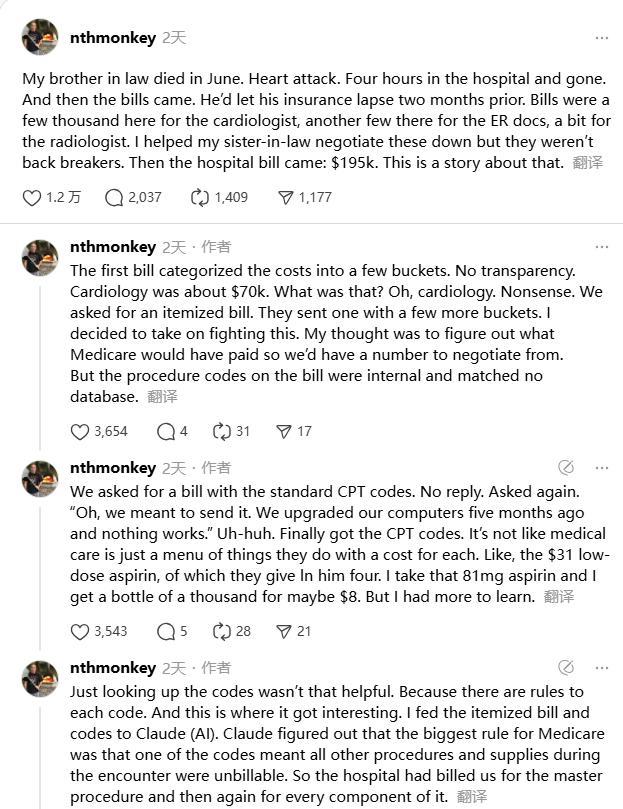Click the edited-mark icon on the Claude reply
The image size is (623, 809).
click(x=566, y=667)
